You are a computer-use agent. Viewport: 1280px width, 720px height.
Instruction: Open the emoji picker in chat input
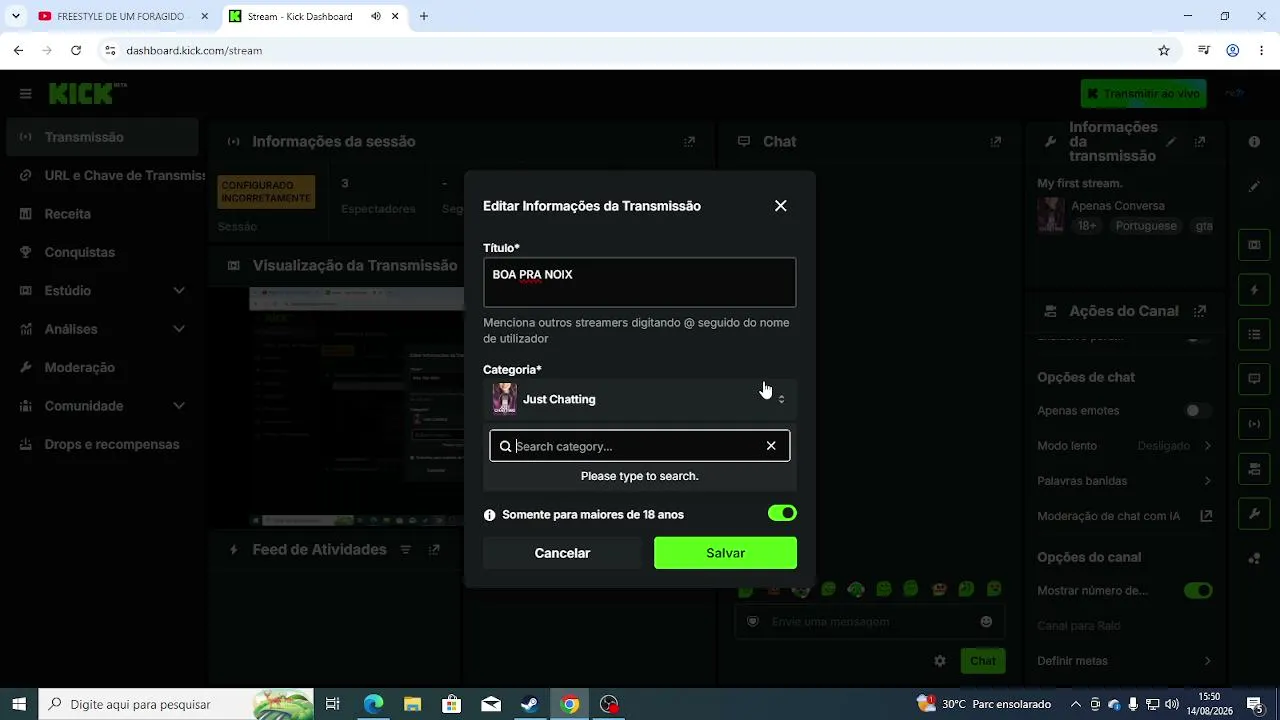coord(986,622)
